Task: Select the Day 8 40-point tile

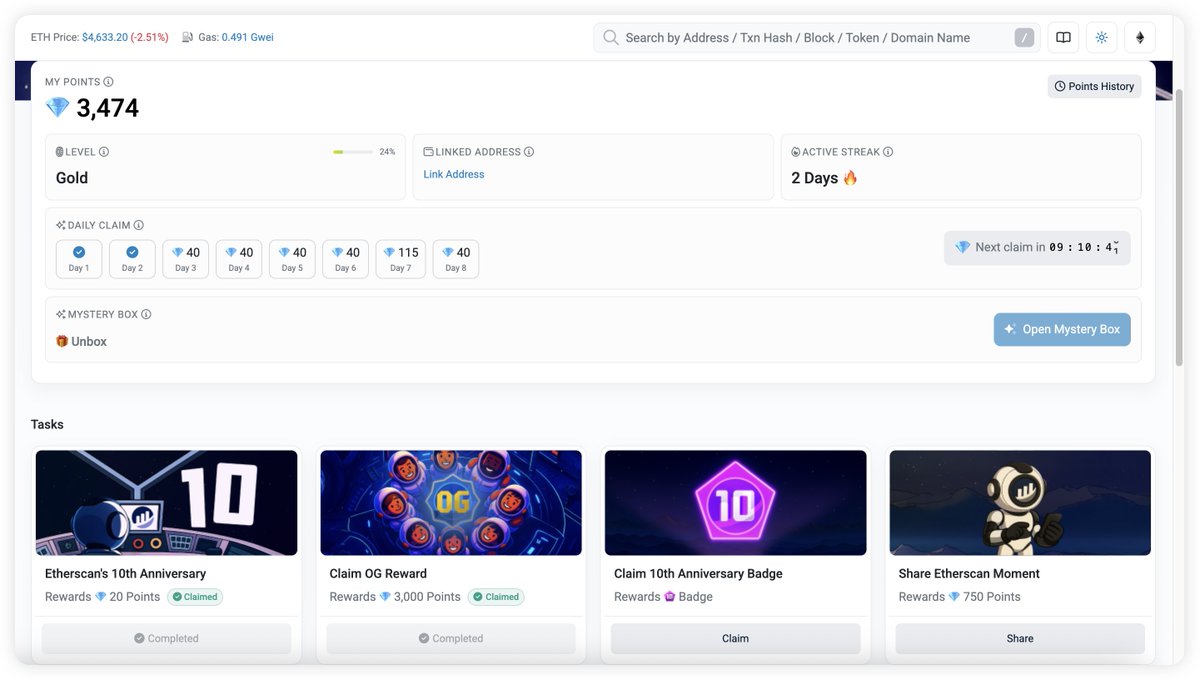Action: pos(456,259)
